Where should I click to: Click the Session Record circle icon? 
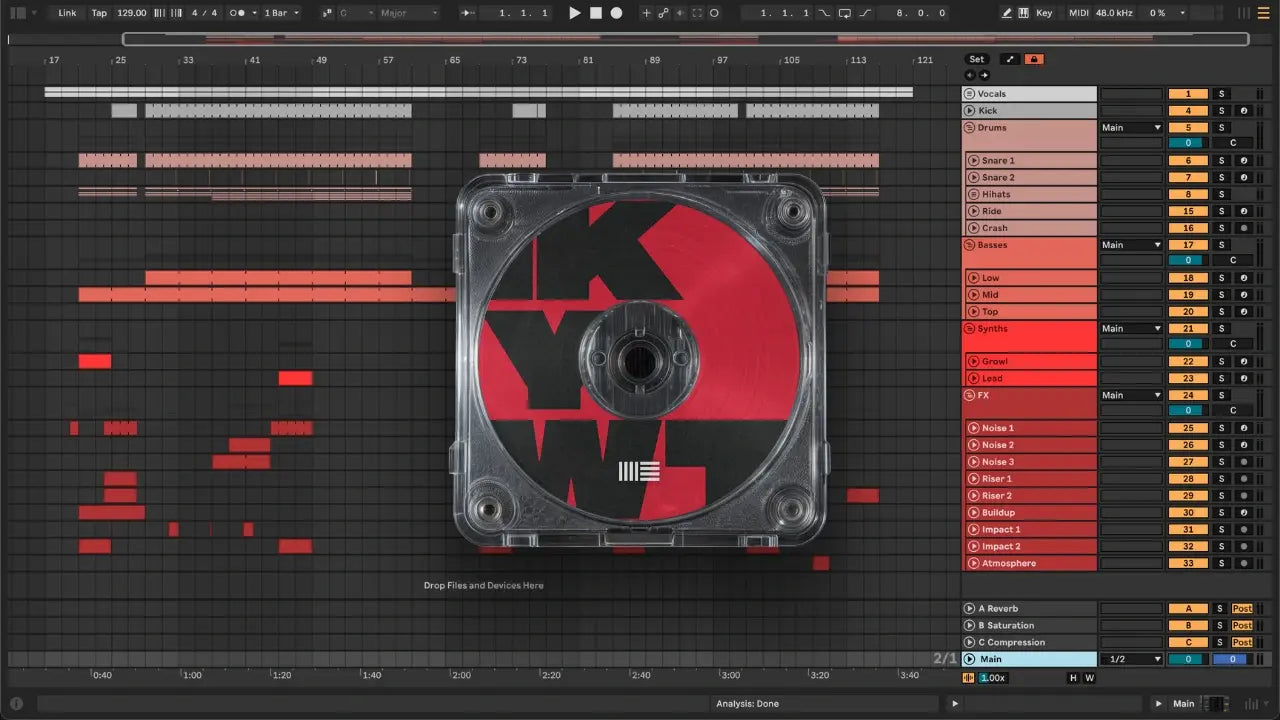714,13
